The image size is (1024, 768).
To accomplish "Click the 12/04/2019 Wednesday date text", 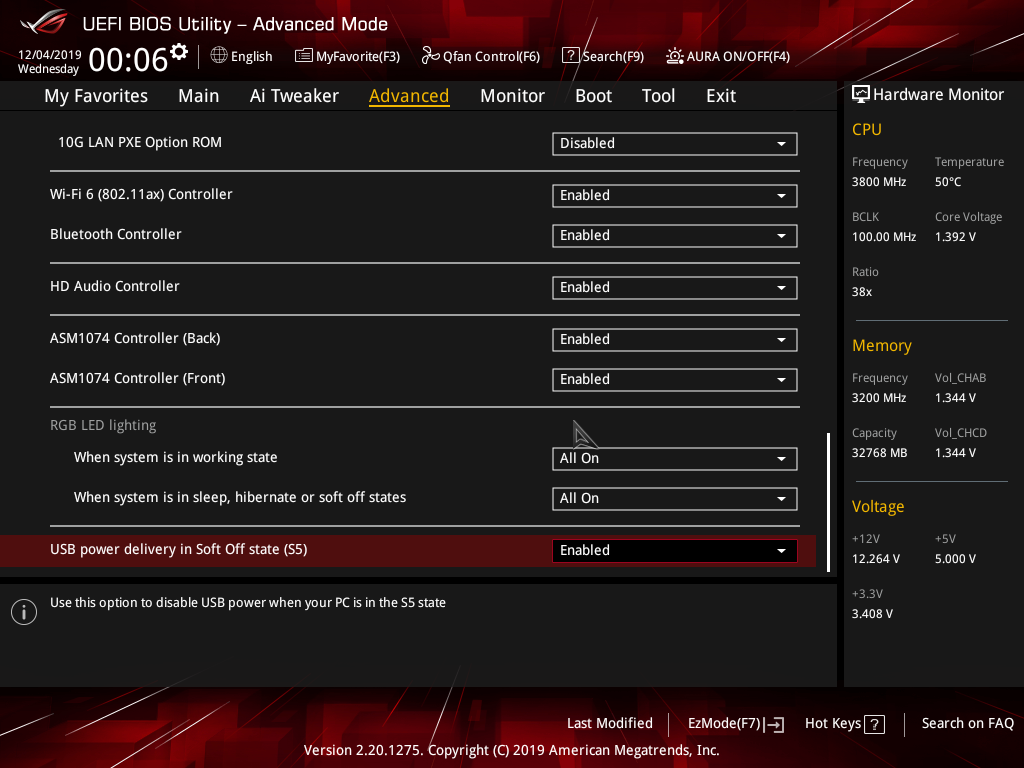I will point(49,61).
